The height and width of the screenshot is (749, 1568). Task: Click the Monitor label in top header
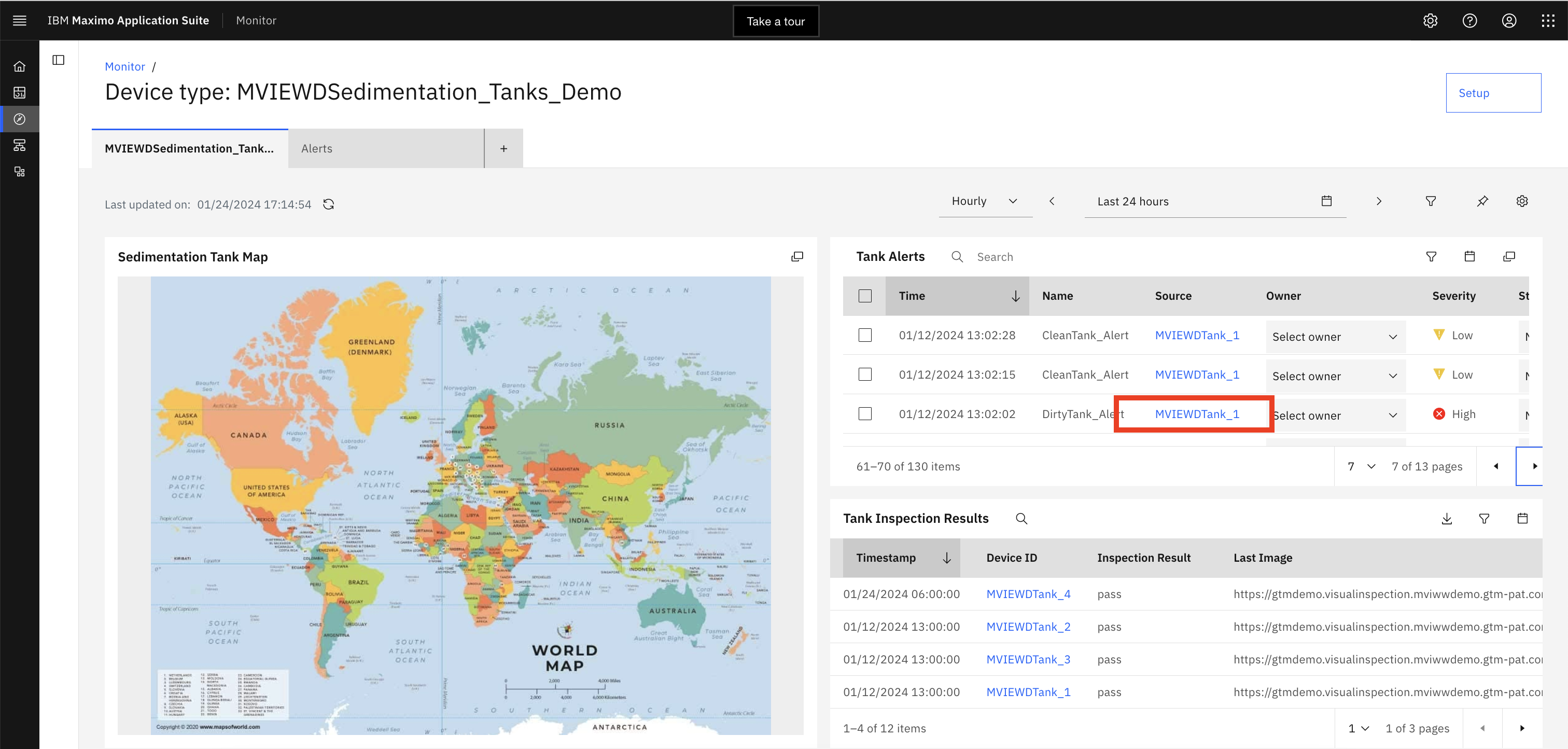(256, 21)
